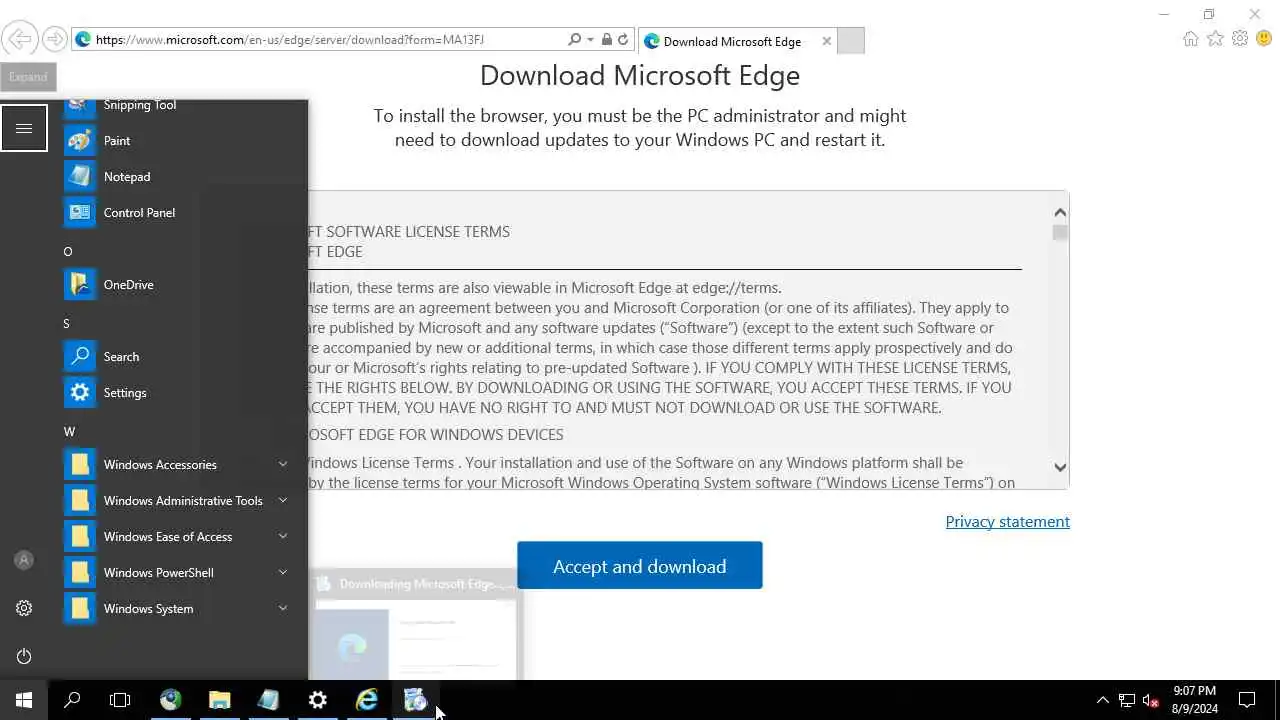Image resolution: width=1280 pixels, height=720 pixels.
Task: Open the Search app entry in Start
Action: click(178, 357)
